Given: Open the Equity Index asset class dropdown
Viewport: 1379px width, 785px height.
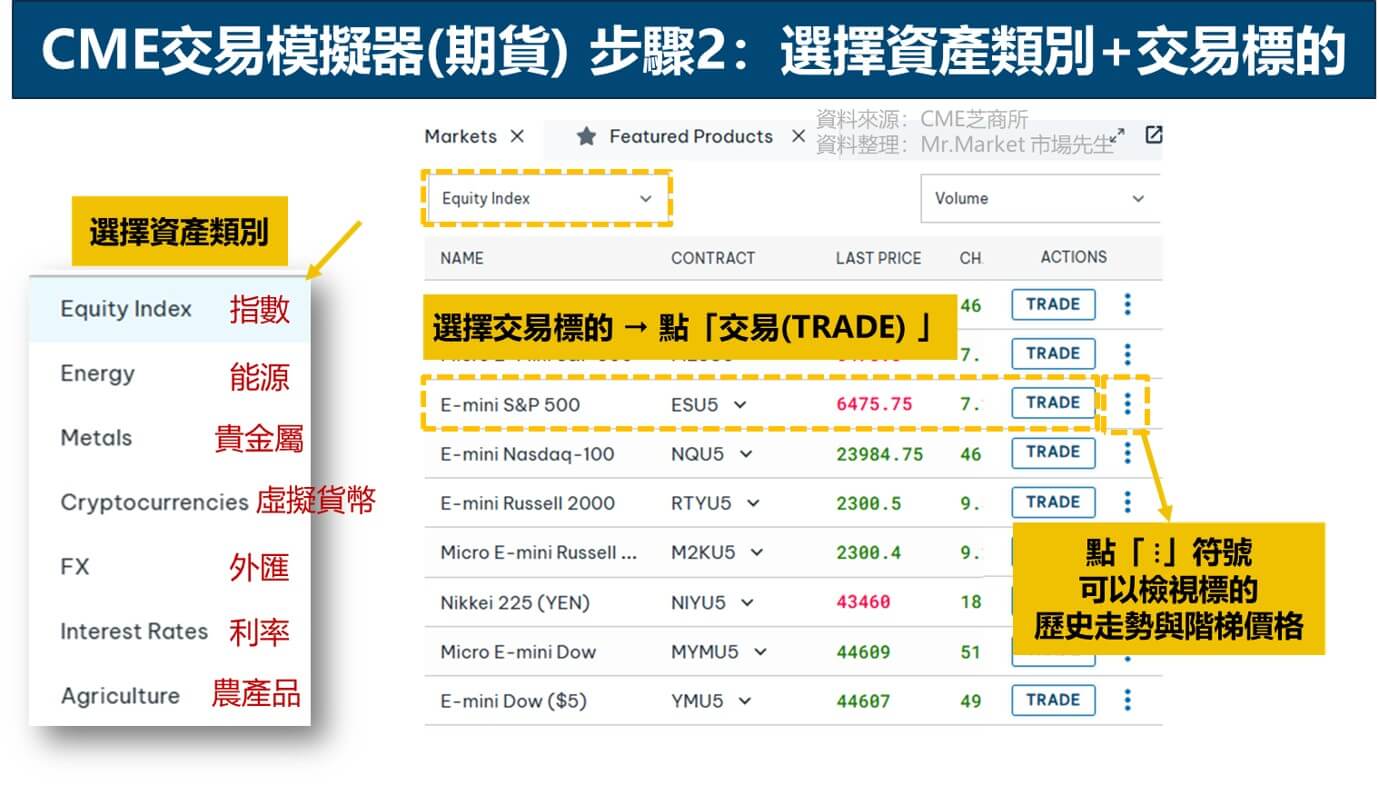Looking at the screenshot, I should [x=546, y=198].
